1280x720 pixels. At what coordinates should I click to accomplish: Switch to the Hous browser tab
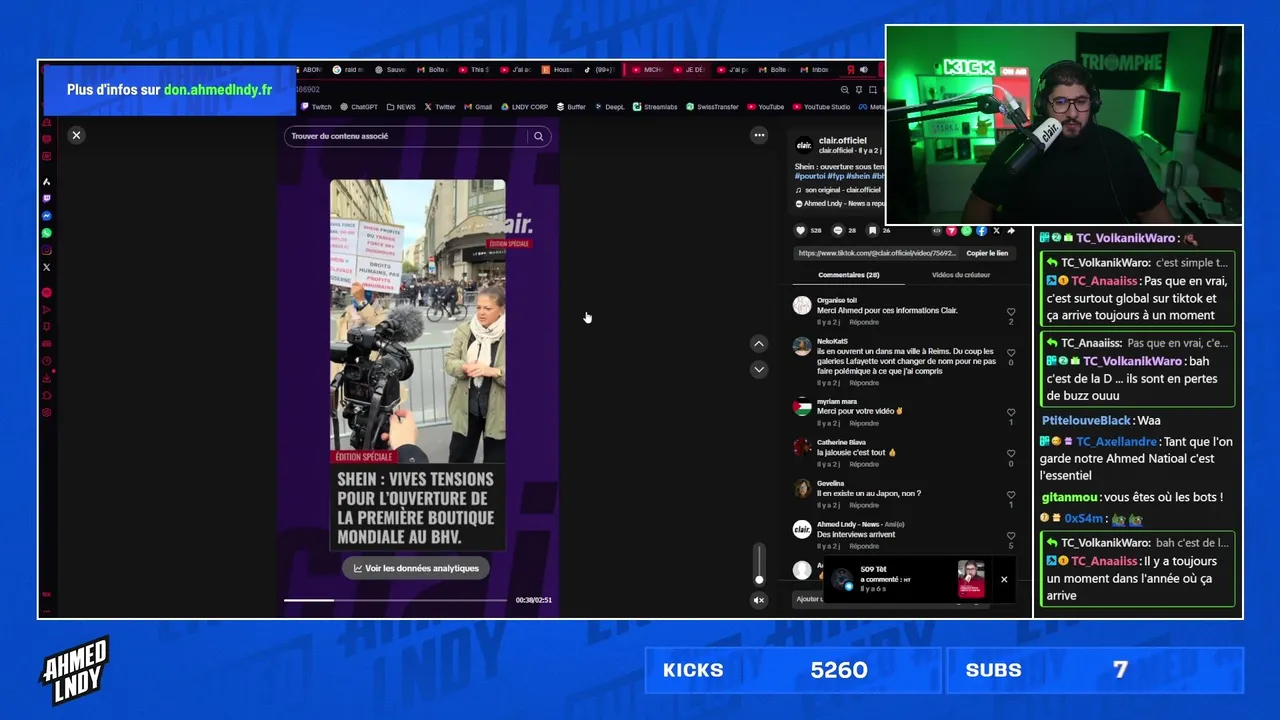(557, 70)
